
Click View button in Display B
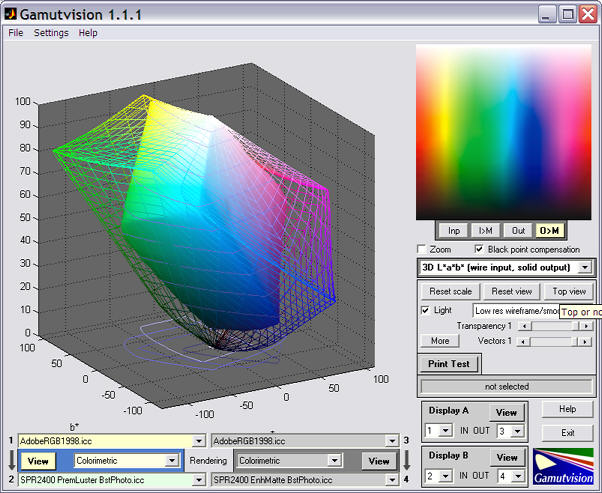(x=506, y=458)
